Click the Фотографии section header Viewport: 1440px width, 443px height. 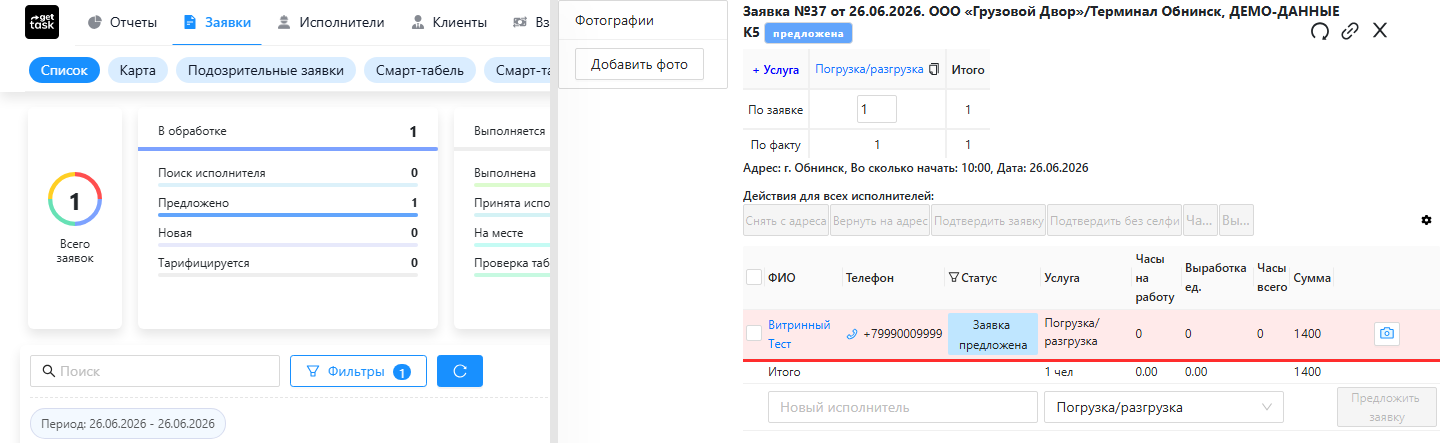click(614, 20)
